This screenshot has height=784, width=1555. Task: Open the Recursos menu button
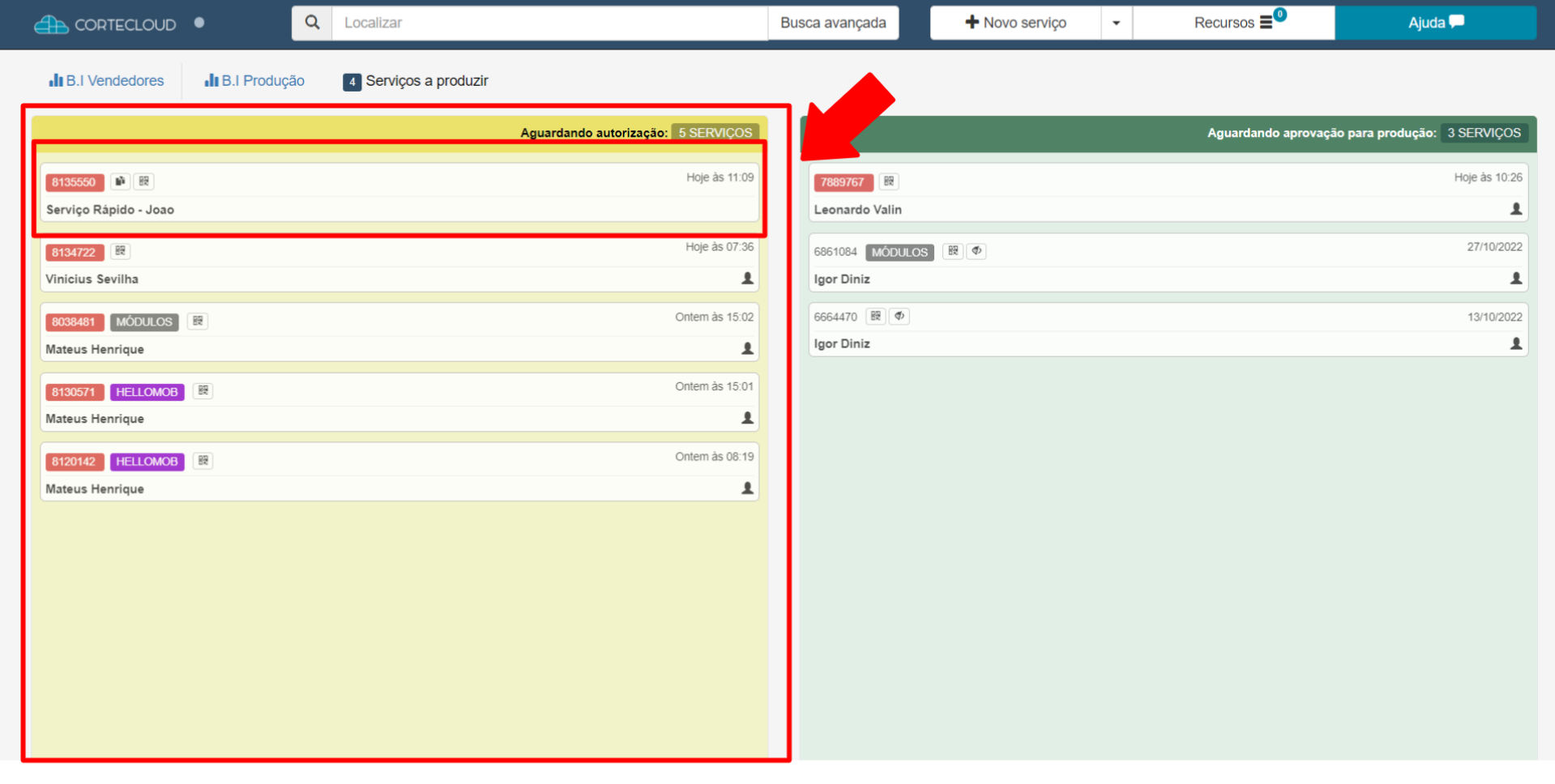coord(1233,23)
